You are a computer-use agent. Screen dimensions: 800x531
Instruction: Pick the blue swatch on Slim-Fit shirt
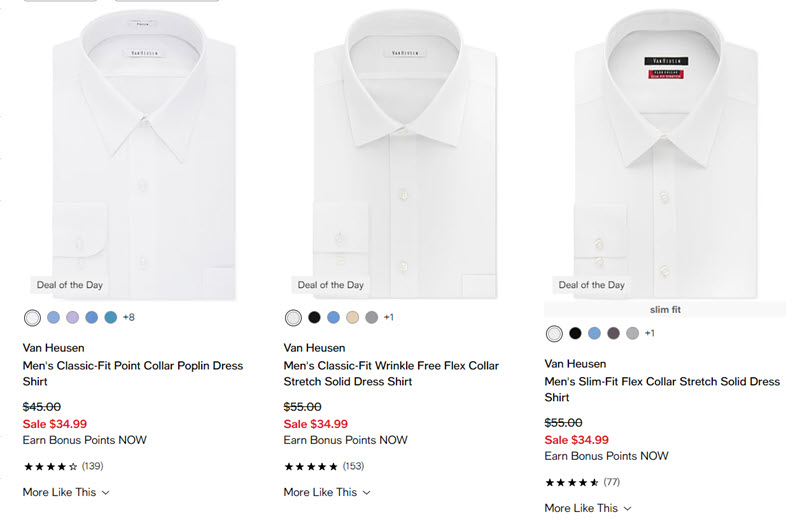point(594,333)
